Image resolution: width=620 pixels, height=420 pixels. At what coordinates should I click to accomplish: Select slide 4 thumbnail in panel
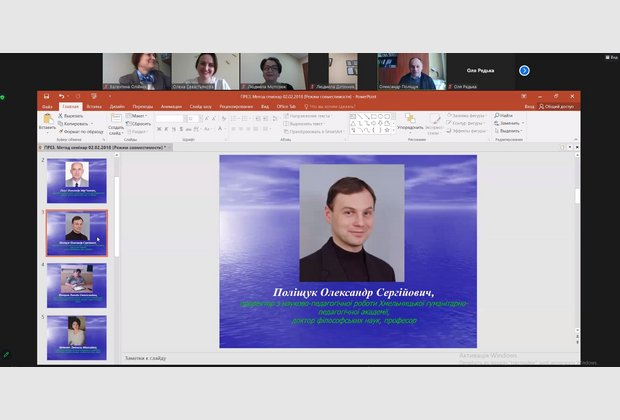(x=77, y=286)
